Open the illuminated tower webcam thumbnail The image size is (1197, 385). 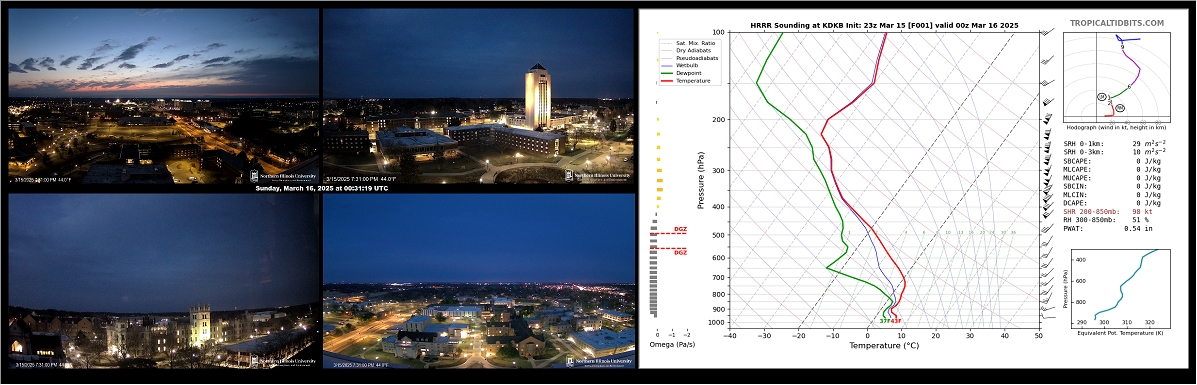pyautogui.click(x=479, y=95)
